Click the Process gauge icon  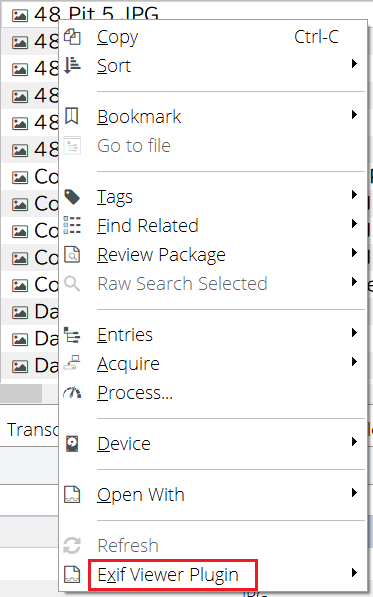tap(72, 393)
